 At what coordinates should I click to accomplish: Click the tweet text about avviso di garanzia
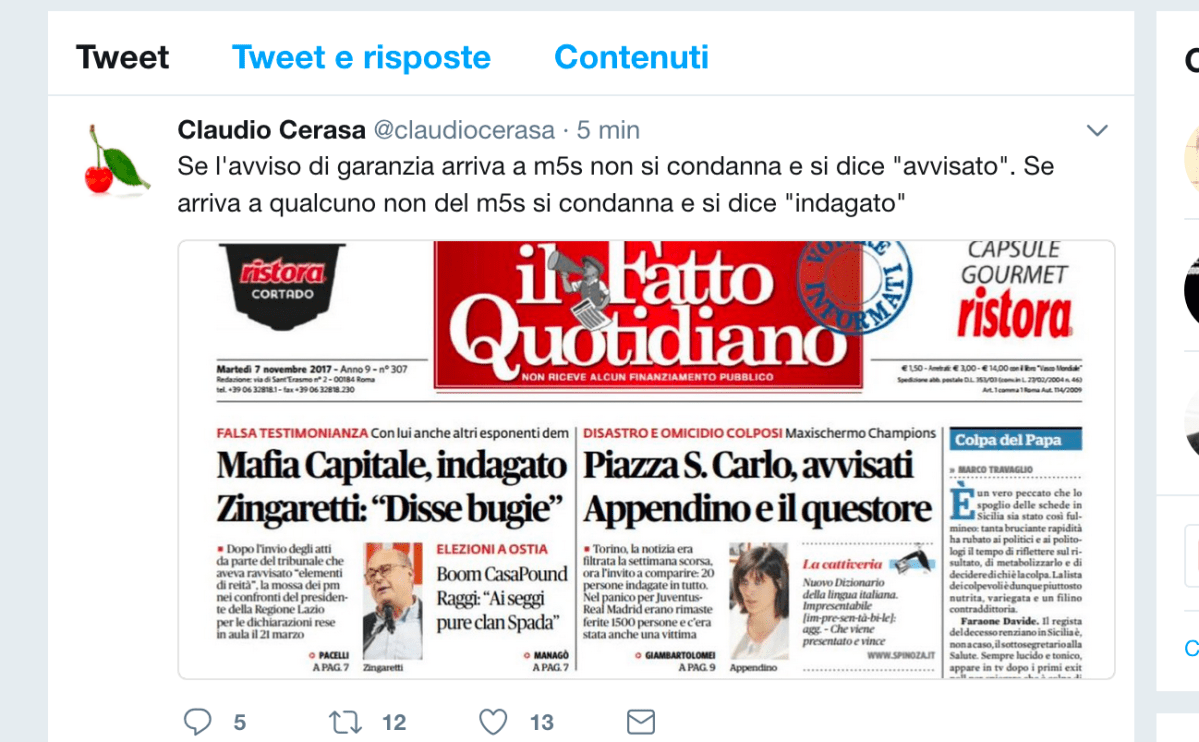[x=616, y=184]
